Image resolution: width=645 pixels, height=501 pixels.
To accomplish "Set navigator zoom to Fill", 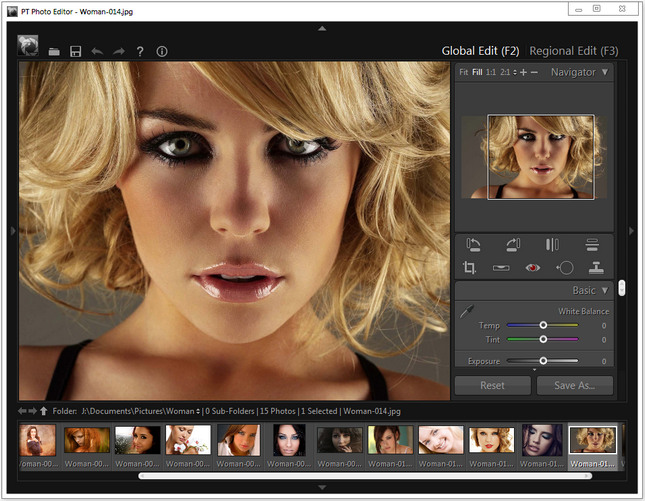I will click(x=477, y=72).
